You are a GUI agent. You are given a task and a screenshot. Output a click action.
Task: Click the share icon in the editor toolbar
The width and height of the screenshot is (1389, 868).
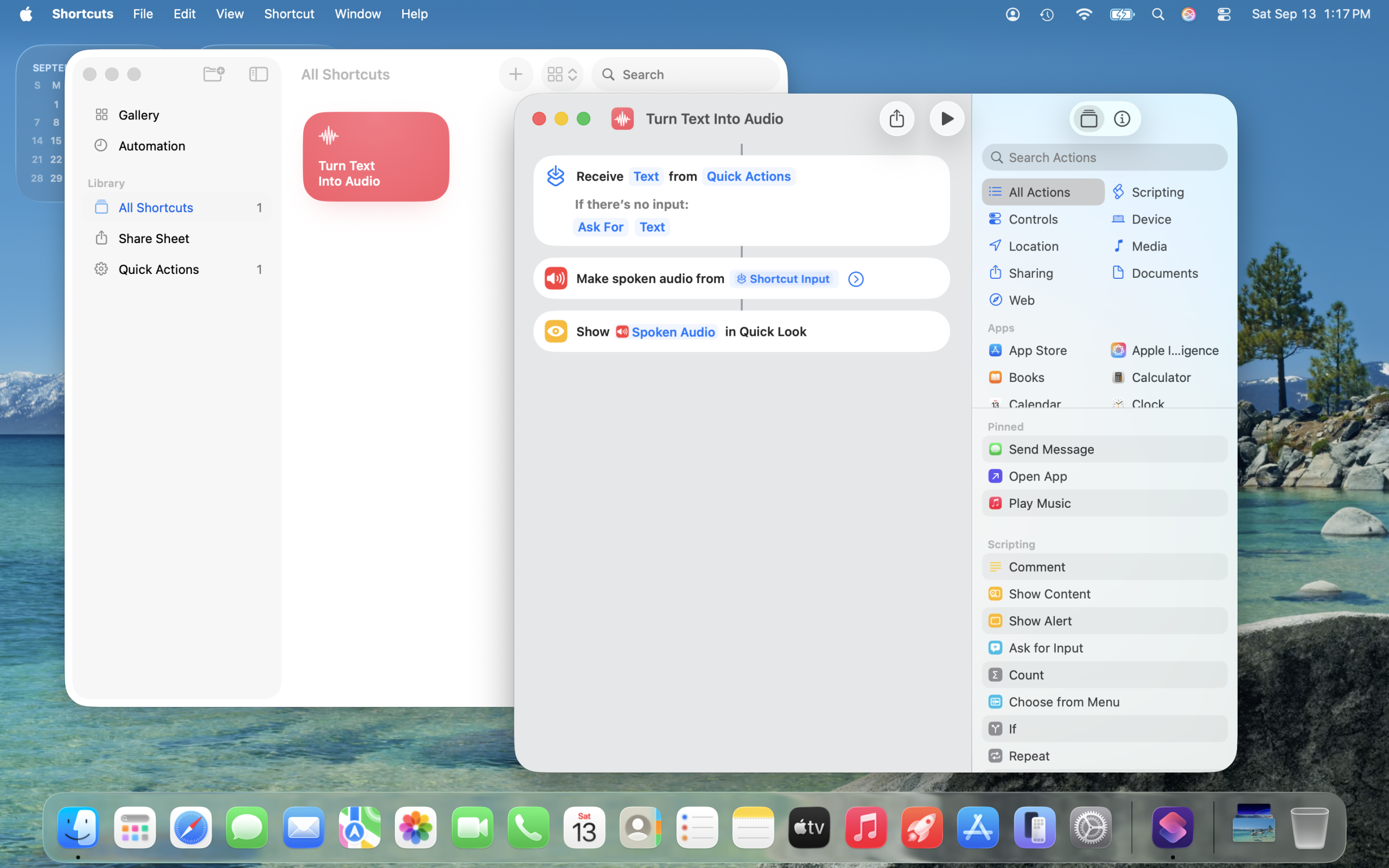896,119
